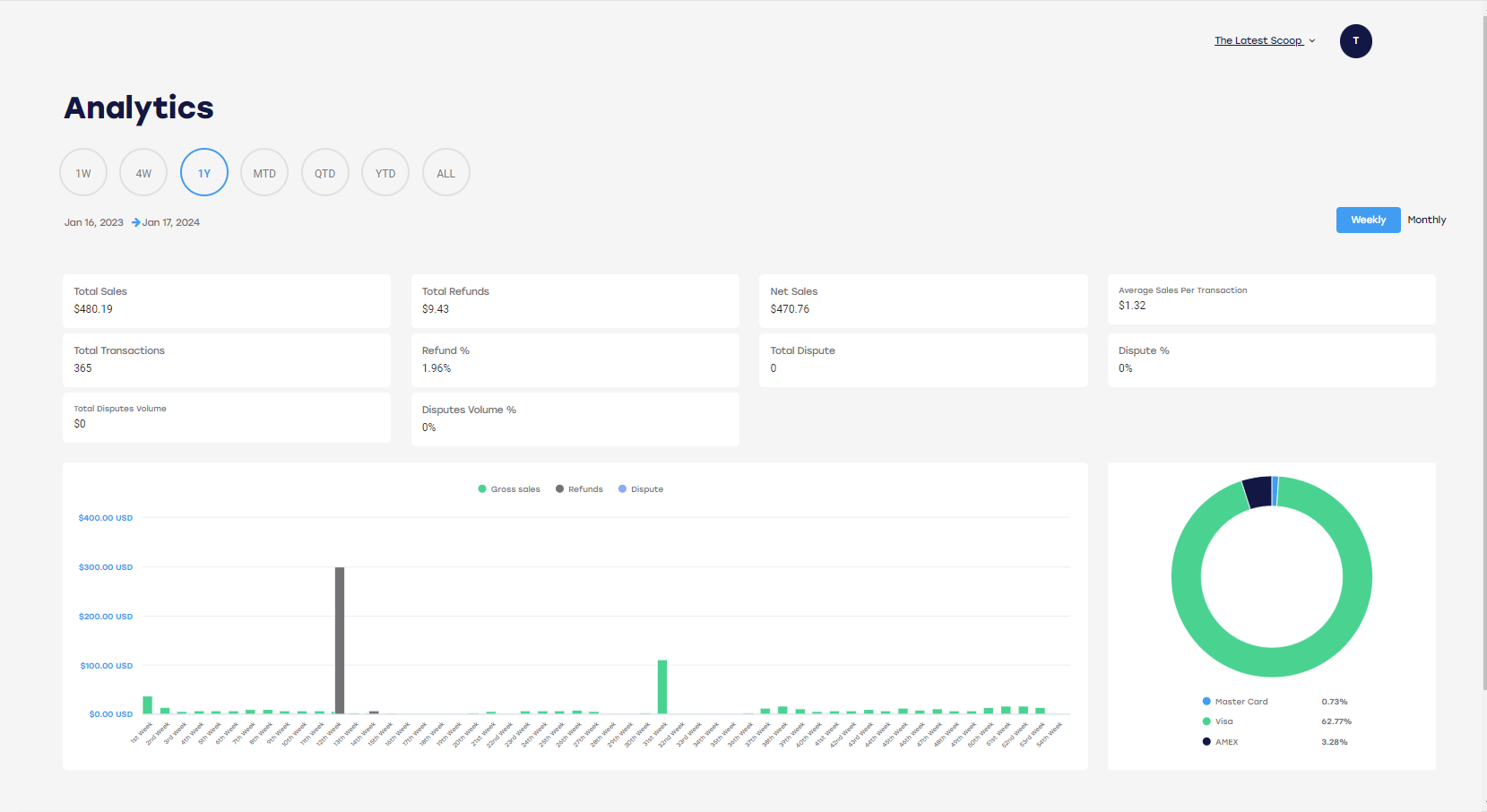The width and height of the screenshot is (1487, 812).
Task: Switch chart to Monthly view
Action: tap(1426, 220)
